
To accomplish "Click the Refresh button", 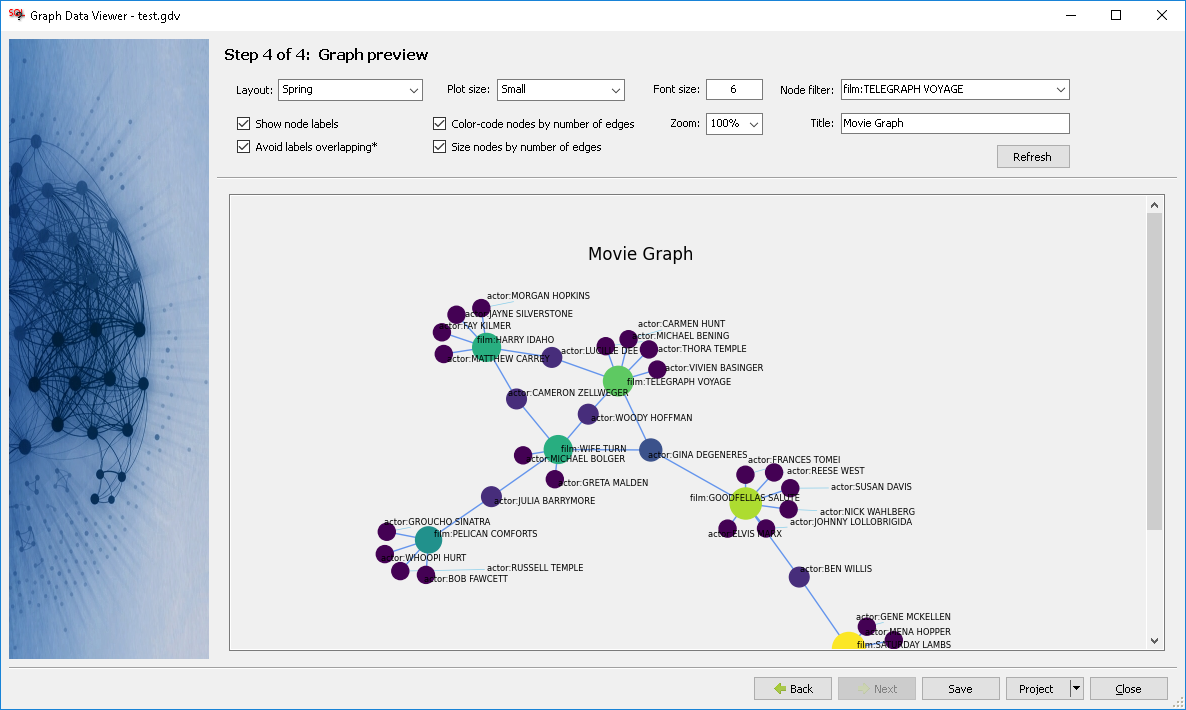I will pos(1032,157).
